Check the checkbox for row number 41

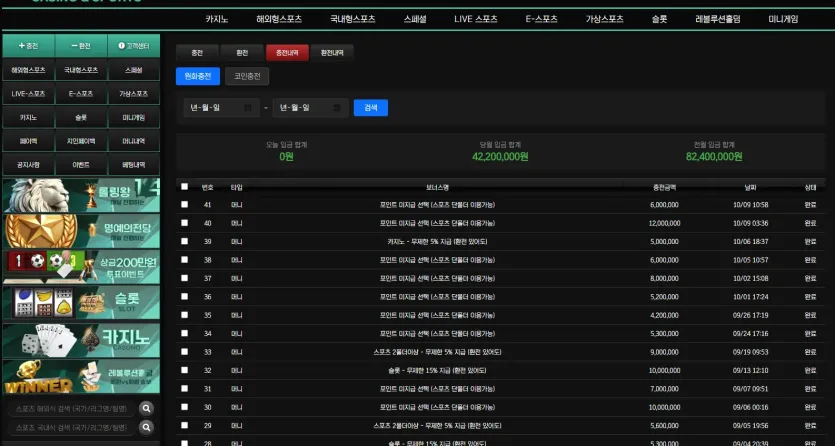coord(184,204)
